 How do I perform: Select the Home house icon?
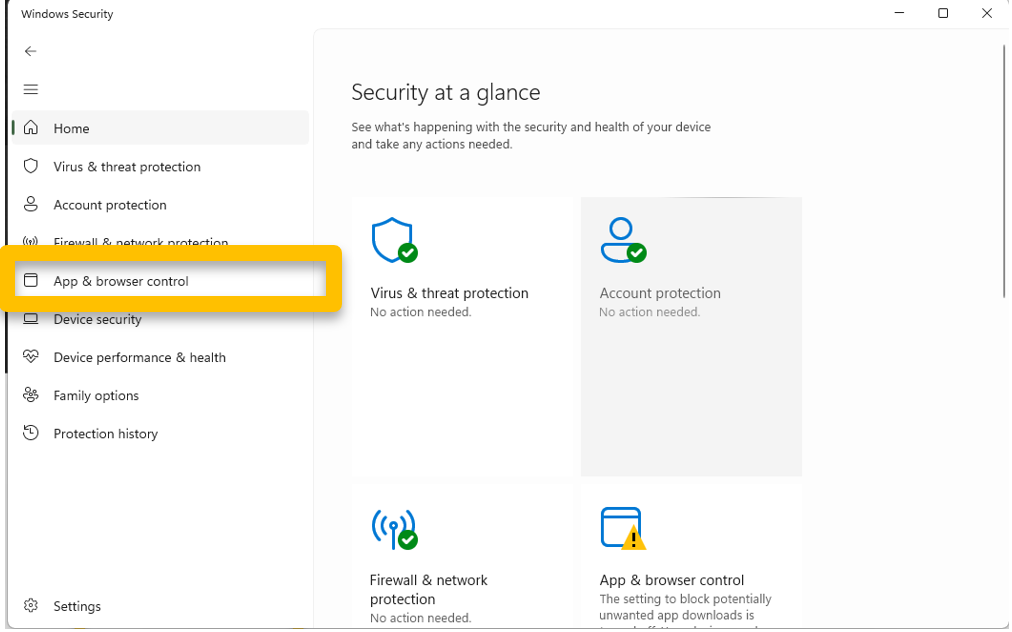[31, 128]
